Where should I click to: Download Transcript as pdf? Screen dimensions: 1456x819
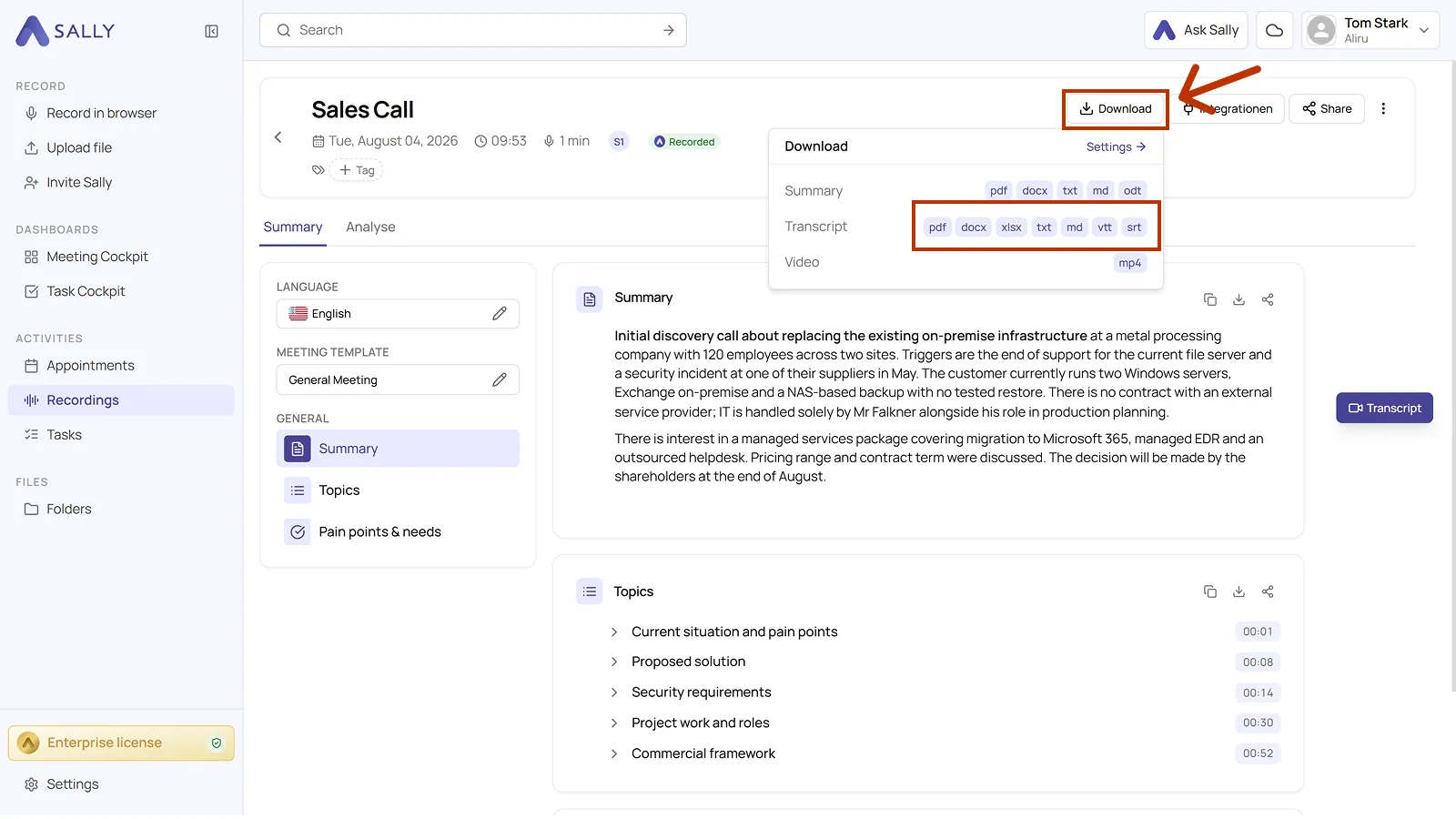coord(937,227)
